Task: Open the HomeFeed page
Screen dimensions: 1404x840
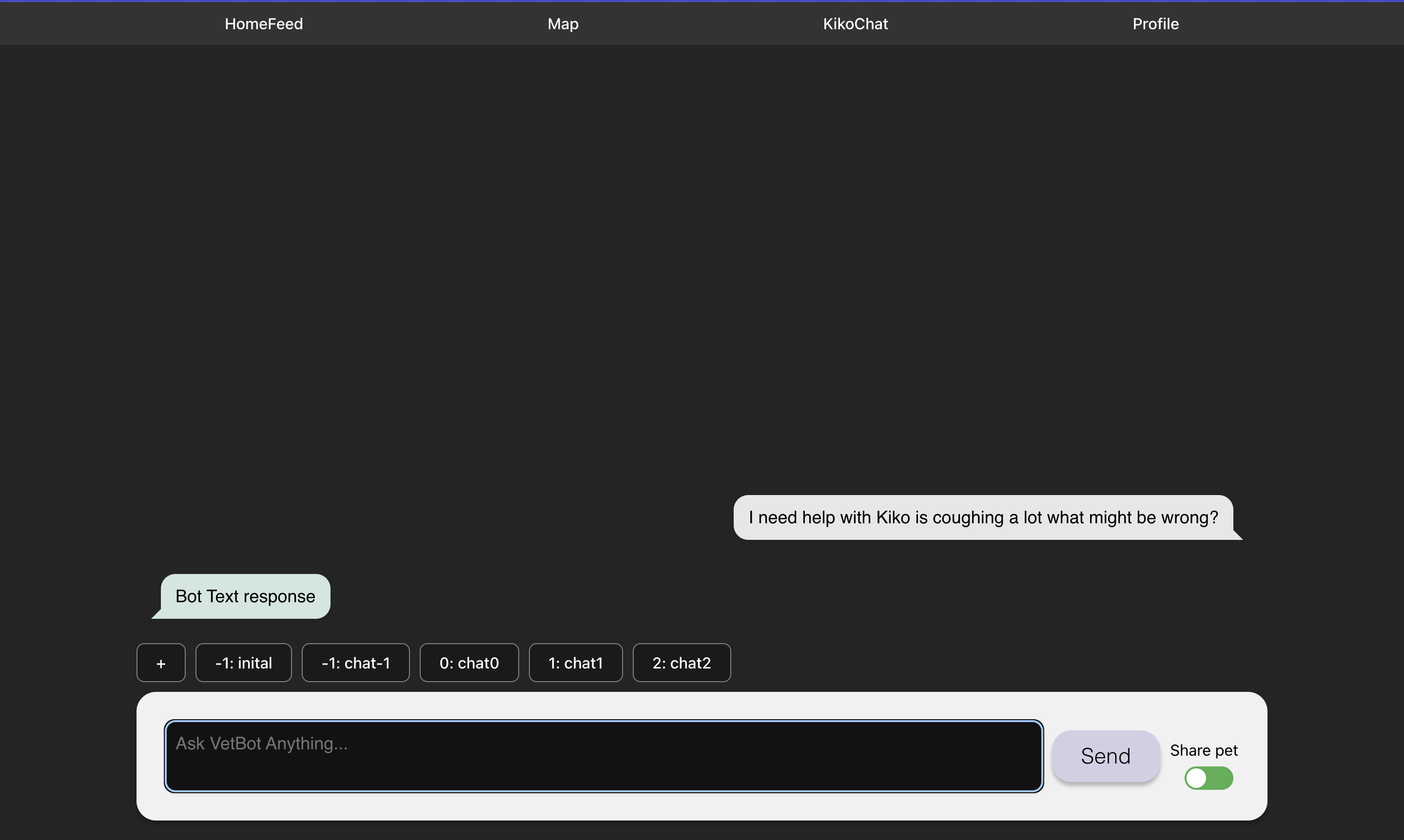Action: click(x=263, y=24)
